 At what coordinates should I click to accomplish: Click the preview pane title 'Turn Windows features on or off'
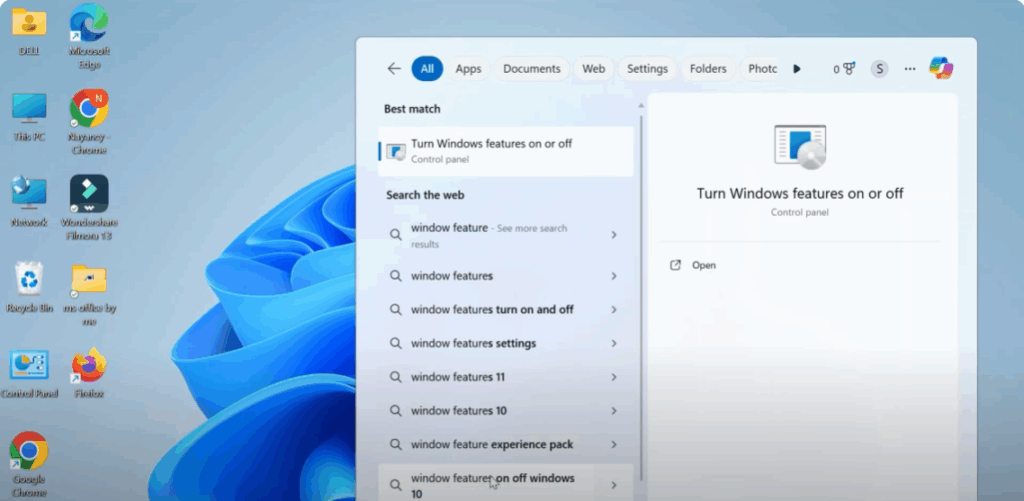click(800, 193)
